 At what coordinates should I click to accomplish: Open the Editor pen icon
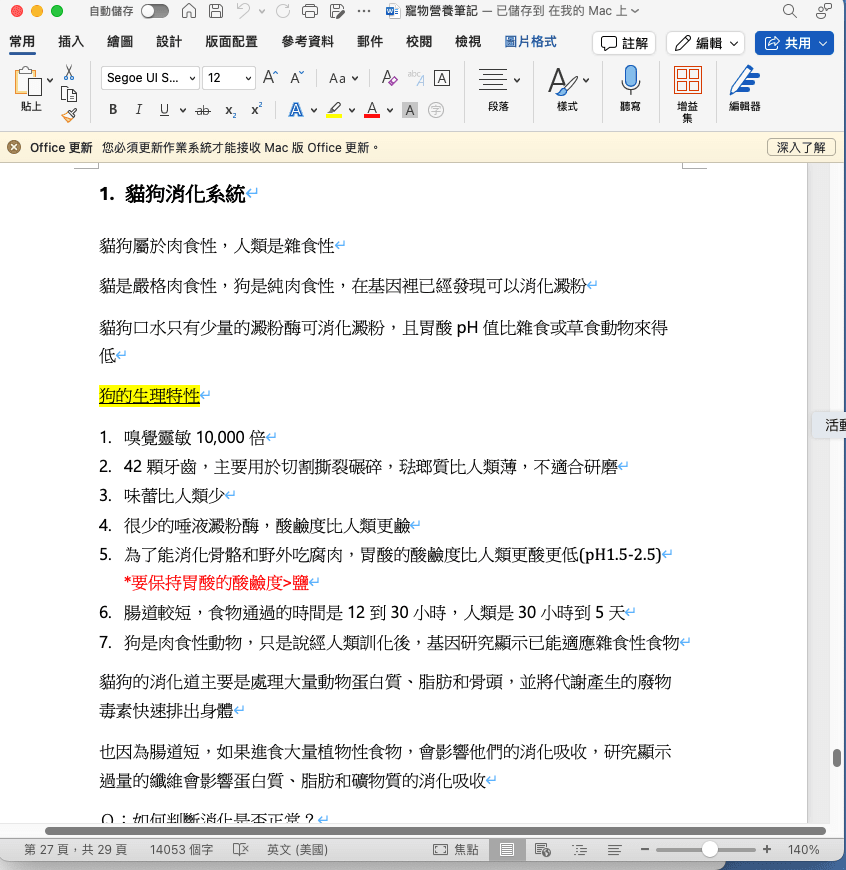[743, 81]
